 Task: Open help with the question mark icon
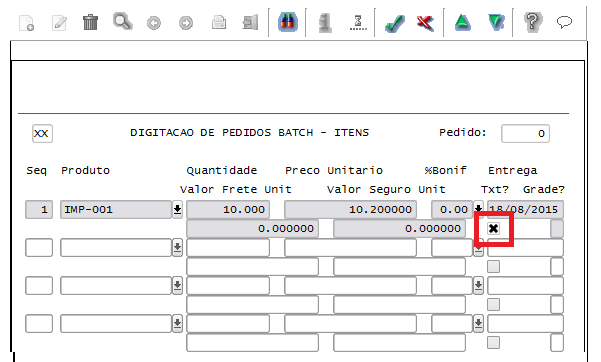[x=533, y=22]
